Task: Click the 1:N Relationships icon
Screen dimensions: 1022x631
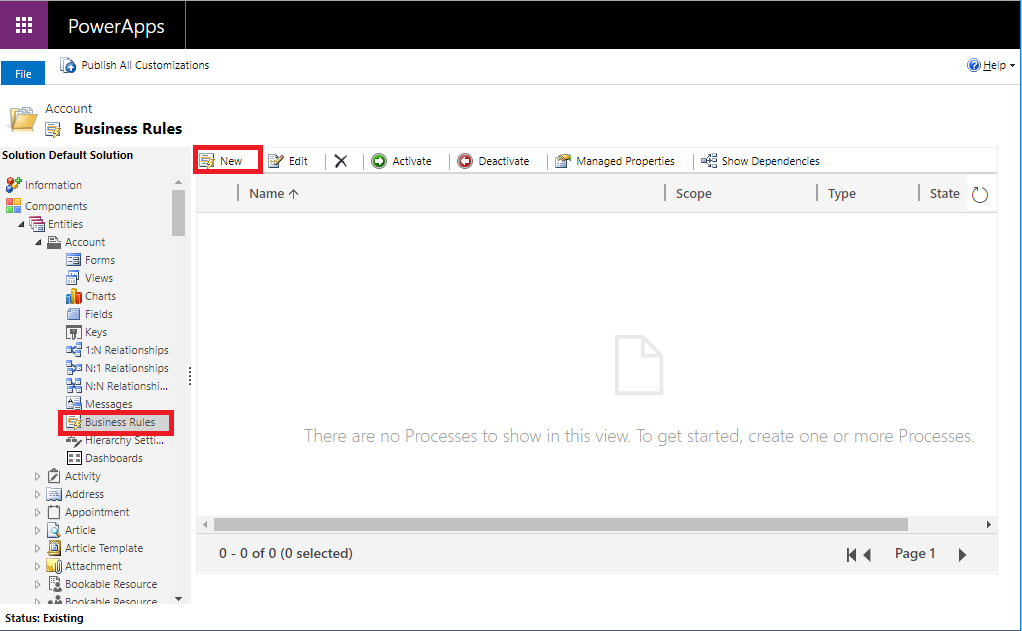Action: coord(74,350)
